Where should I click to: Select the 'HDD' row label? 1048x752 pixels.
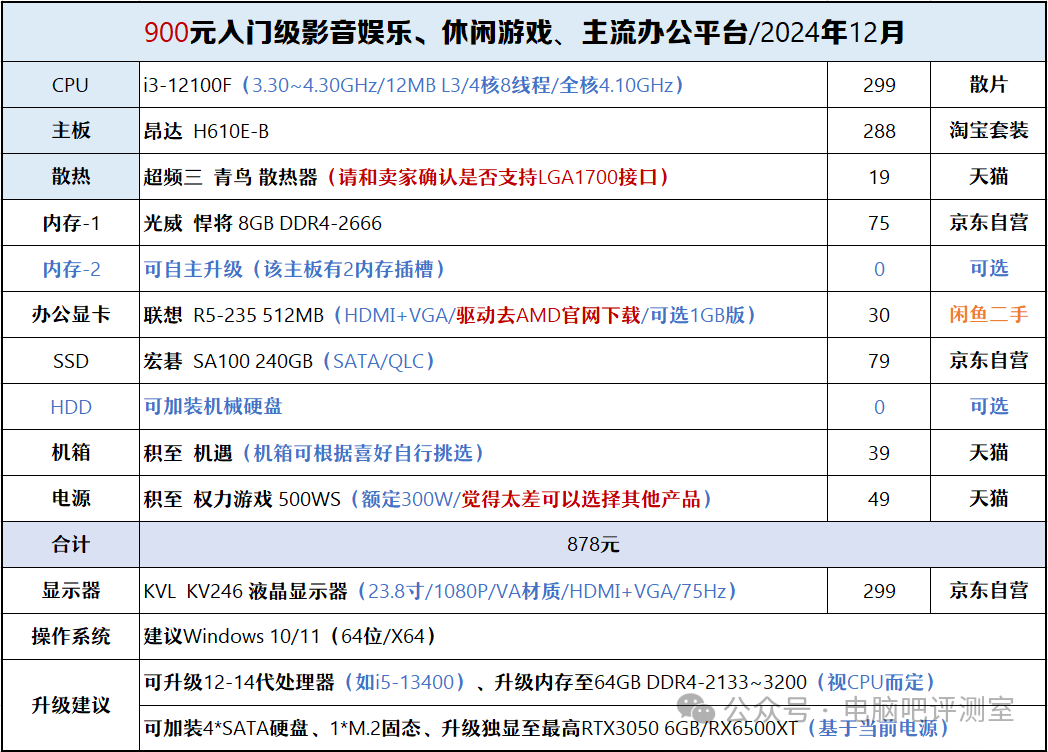(70, 407)
